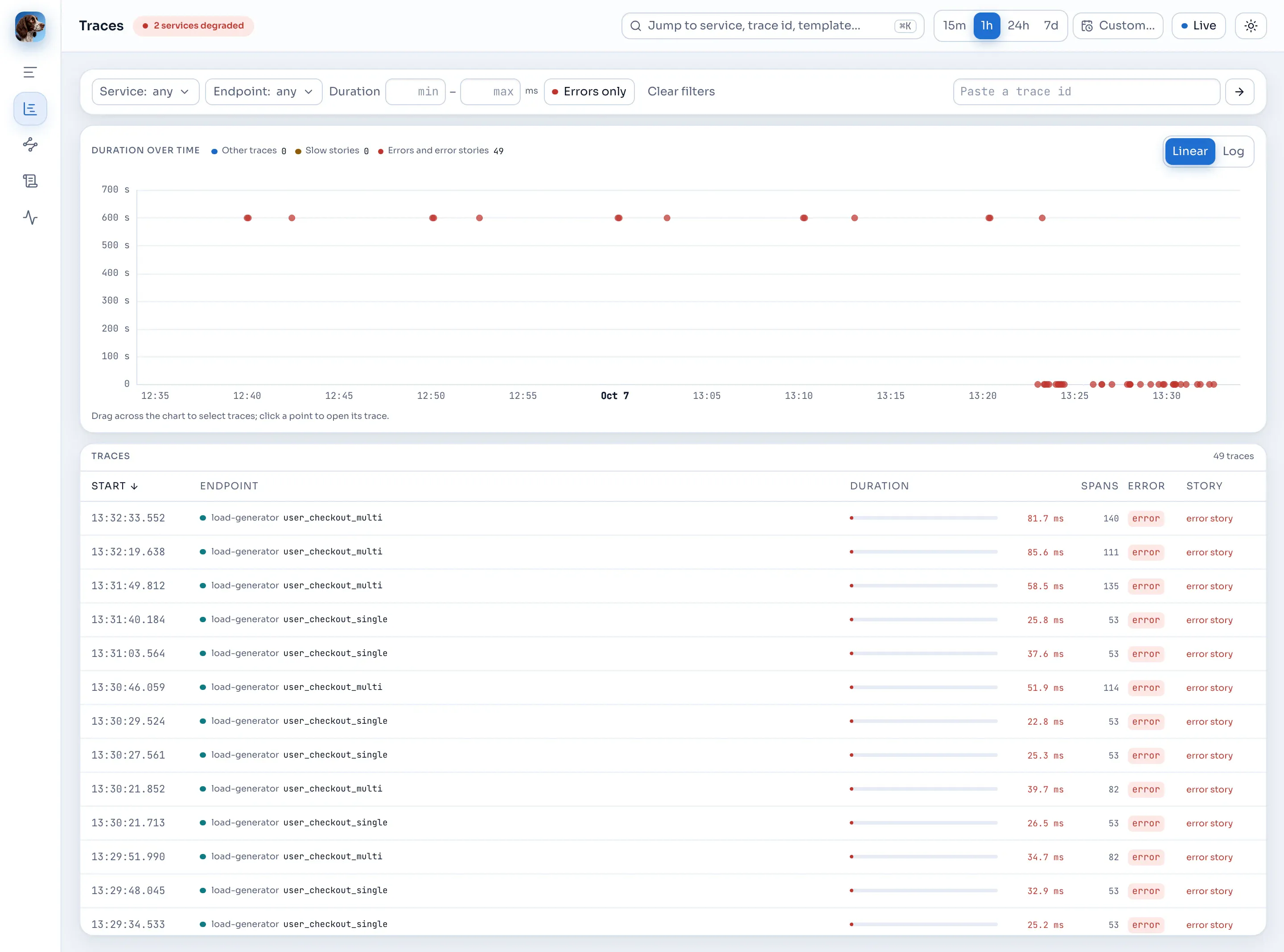Open the sidebar hamburger menu icon
1284x952 pixels.
[x=30, y=72]
